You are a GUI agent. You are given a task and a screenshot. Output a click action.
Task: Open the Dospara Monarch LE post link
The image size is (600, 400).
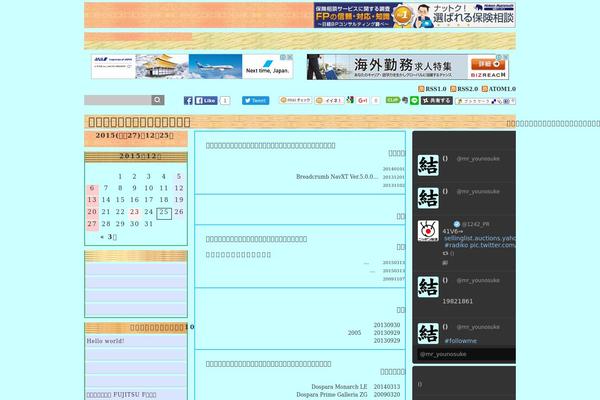(339, 387)
